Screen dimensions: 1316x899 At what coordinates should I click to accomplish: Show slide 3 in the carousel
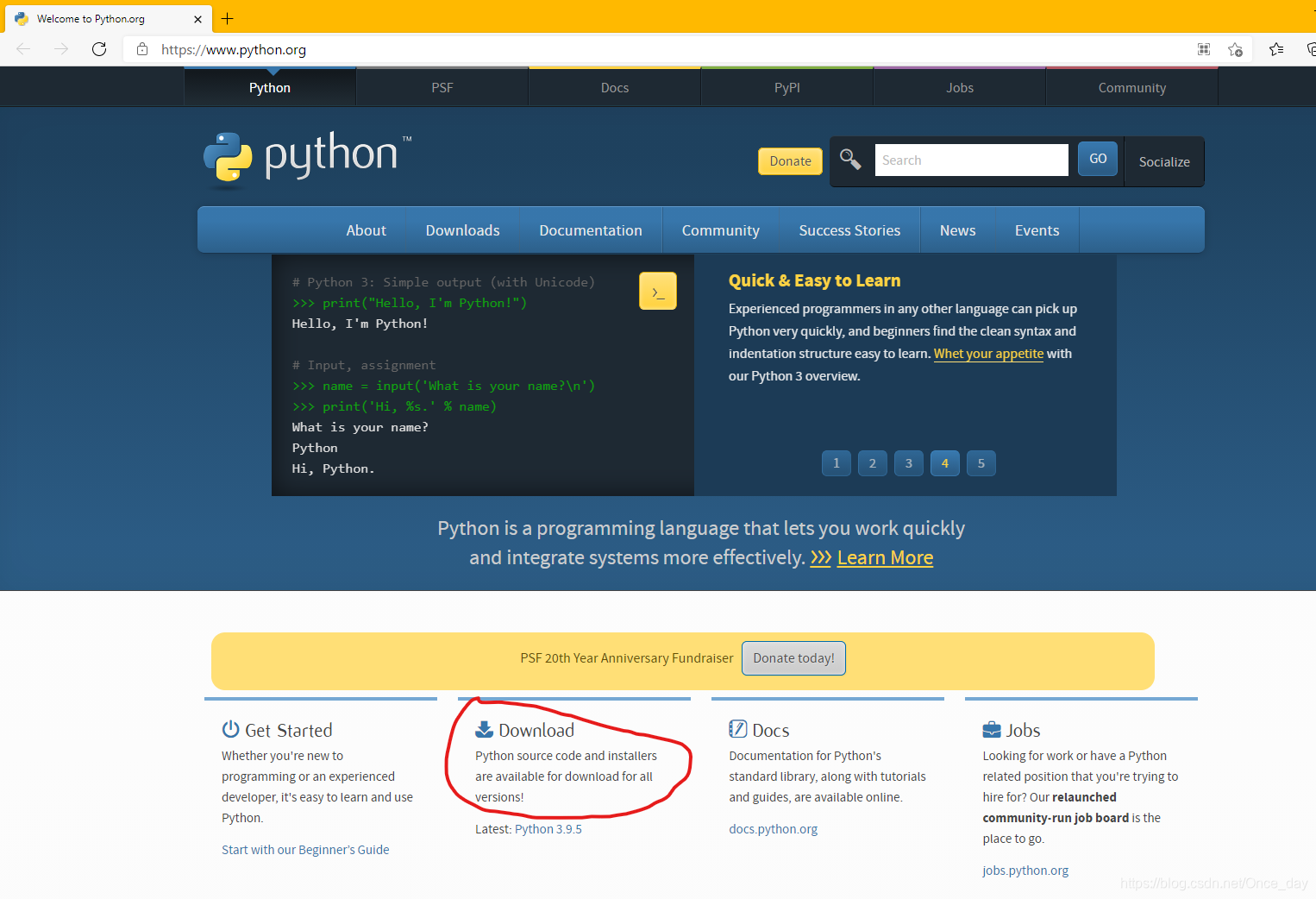tap(909, 463)
